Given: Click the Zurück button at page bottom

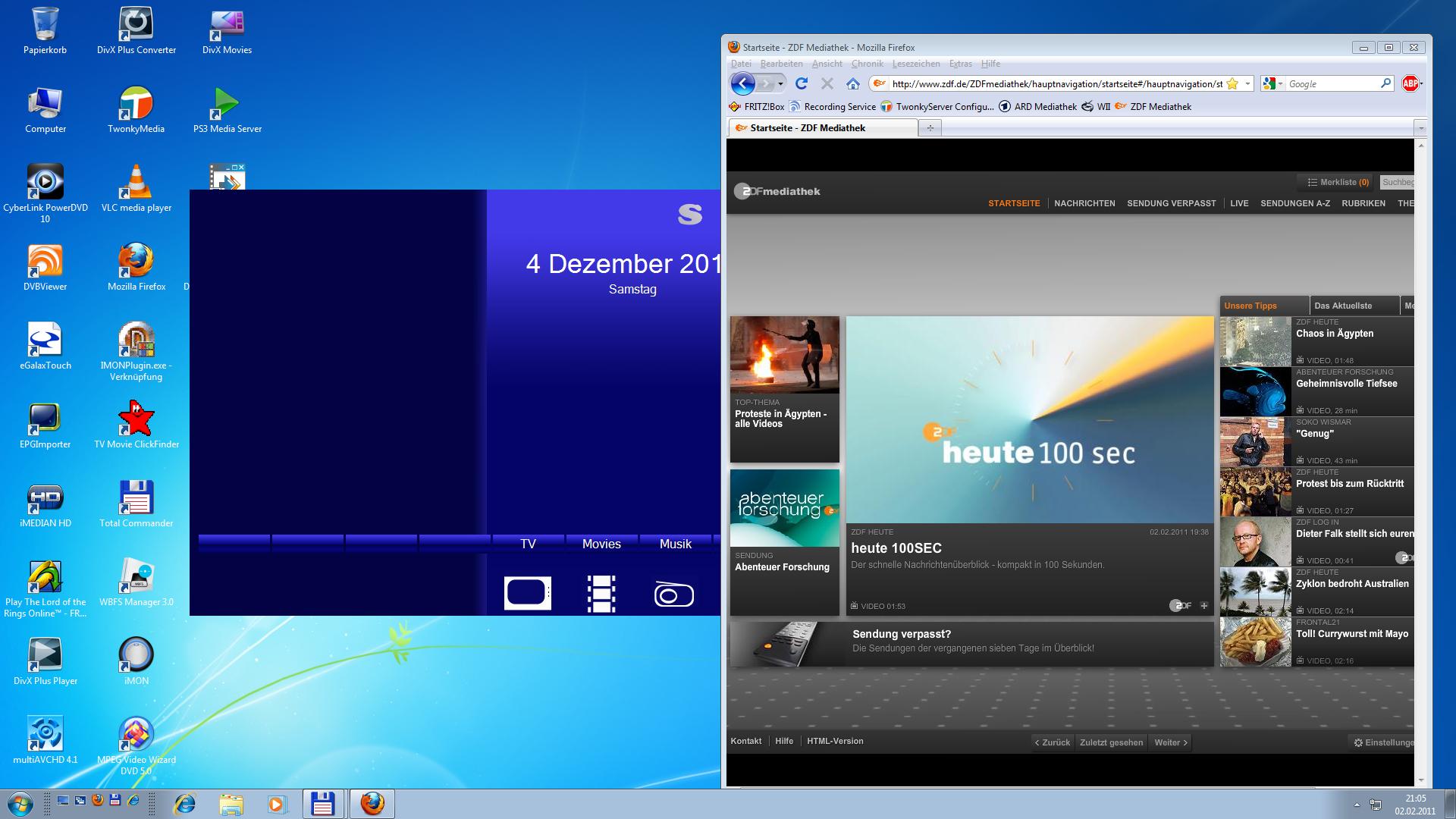Looking at the screenshot, I should pos(1052,742).
